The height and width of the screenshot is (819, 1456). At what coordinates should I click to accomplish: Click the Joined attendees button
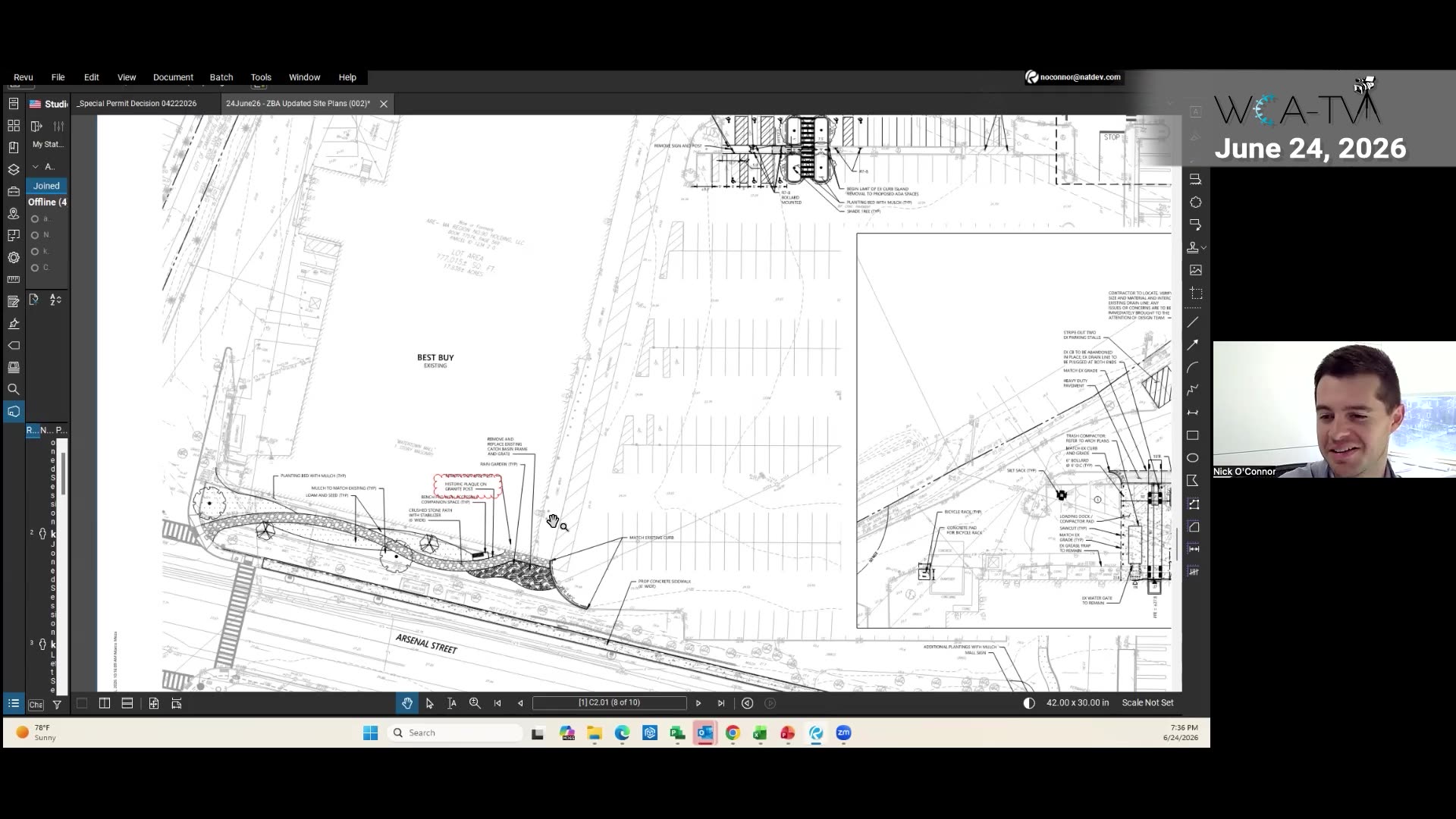tap(46, 186)
